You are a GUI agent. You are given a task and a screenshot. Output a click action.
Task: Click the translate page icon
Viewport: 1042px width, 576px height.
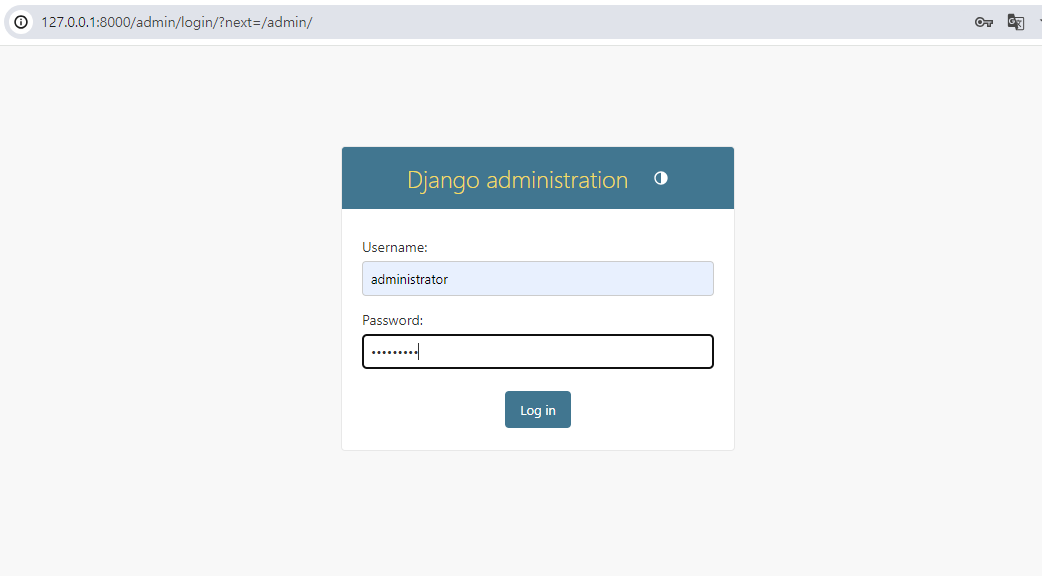click(1015, 22)
